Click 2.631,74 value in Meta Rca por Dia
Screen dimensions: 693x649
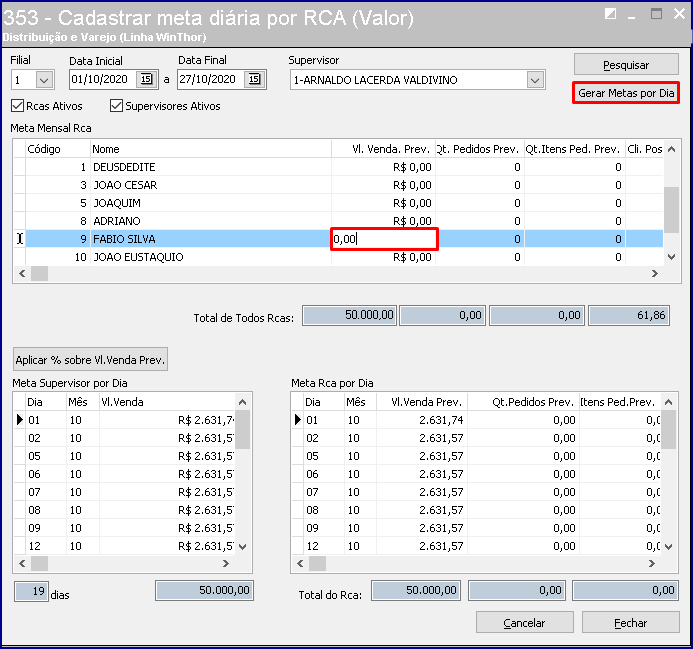coord(441,420)
